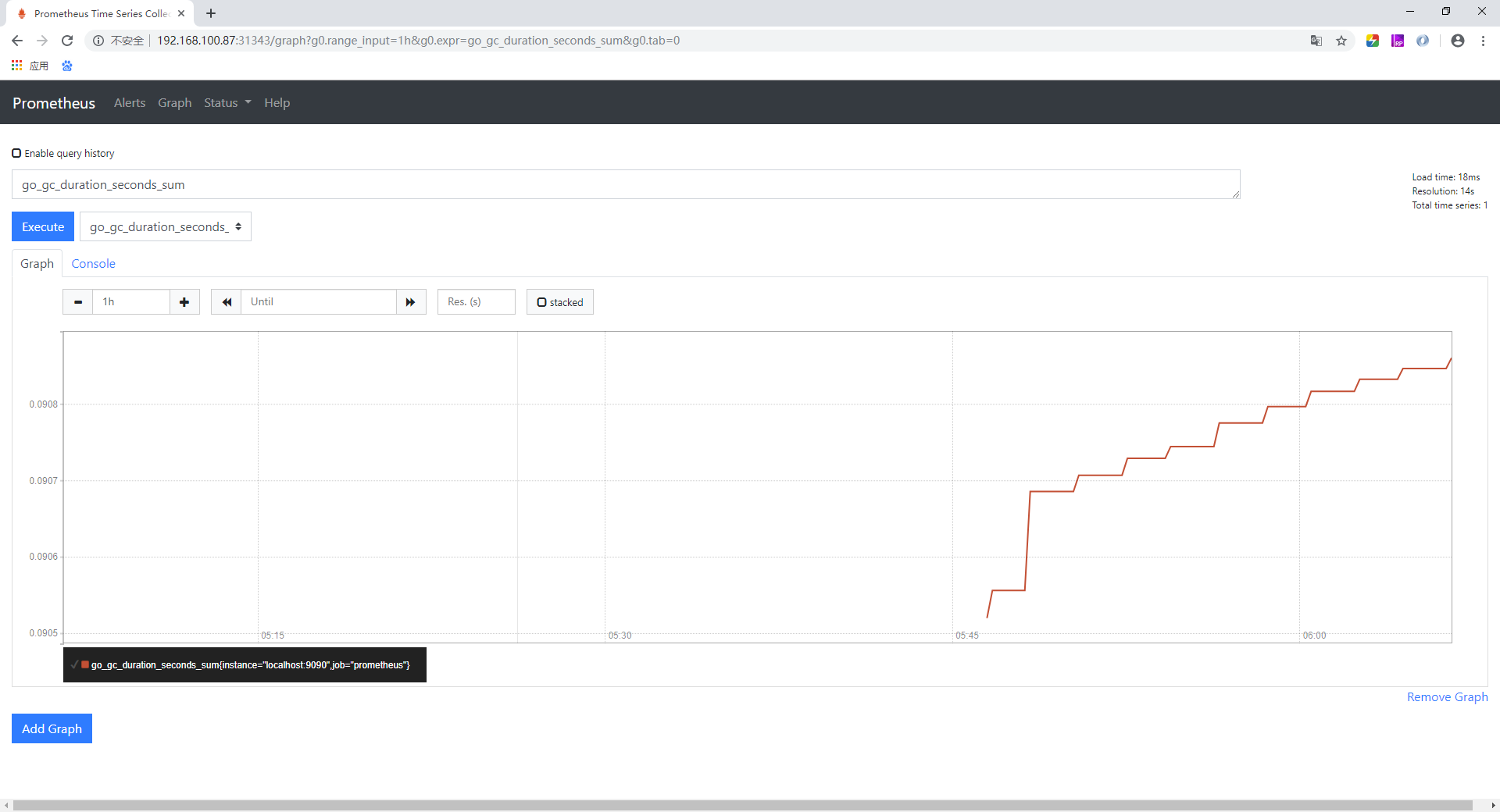Click the Prometheus brand link
Image resolution: width=1500 pixels, height=812 pixels.
tap(54, 103)
